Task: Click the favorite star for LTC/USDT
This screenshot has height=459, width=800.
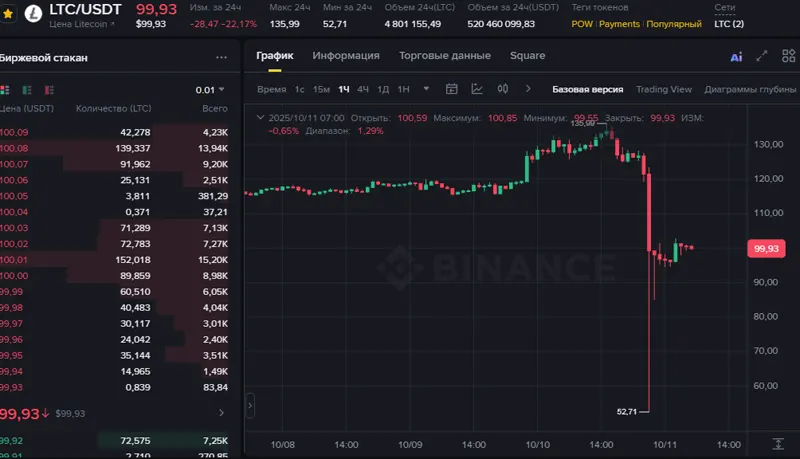Action: [8, 15]
